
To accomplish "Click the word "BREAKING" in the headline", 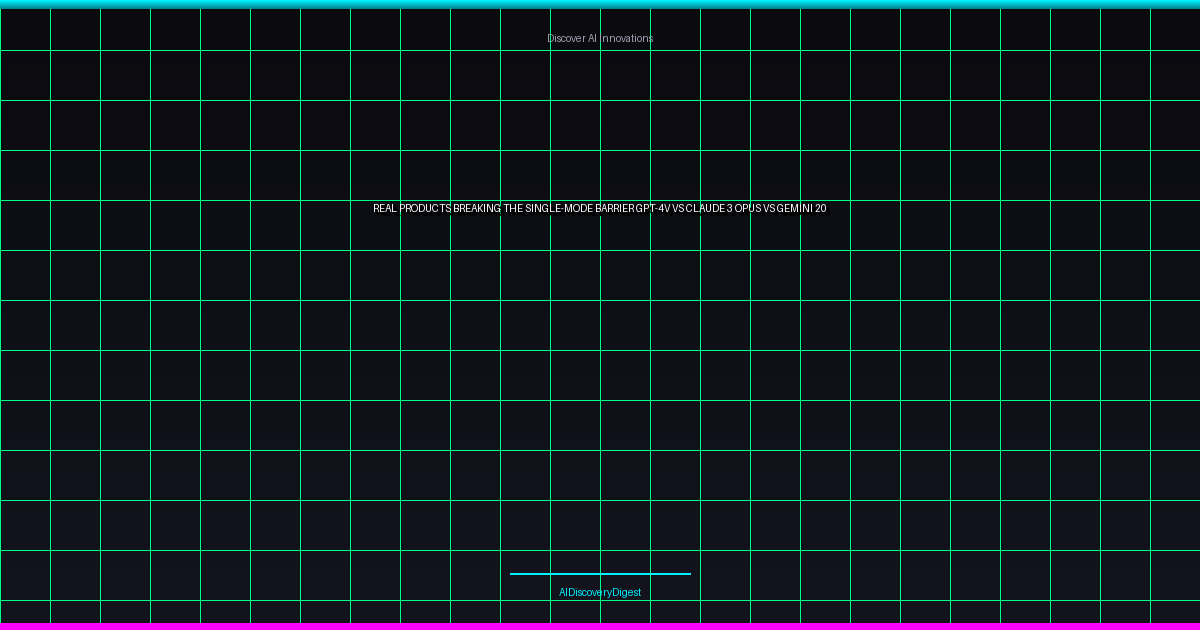I will [477, 208].
